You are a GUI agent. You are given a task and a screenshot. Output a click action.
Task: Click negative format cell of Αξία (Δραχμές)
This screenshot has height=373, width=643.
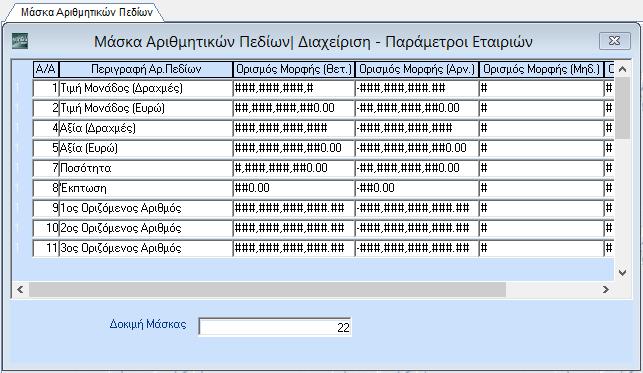417,128
